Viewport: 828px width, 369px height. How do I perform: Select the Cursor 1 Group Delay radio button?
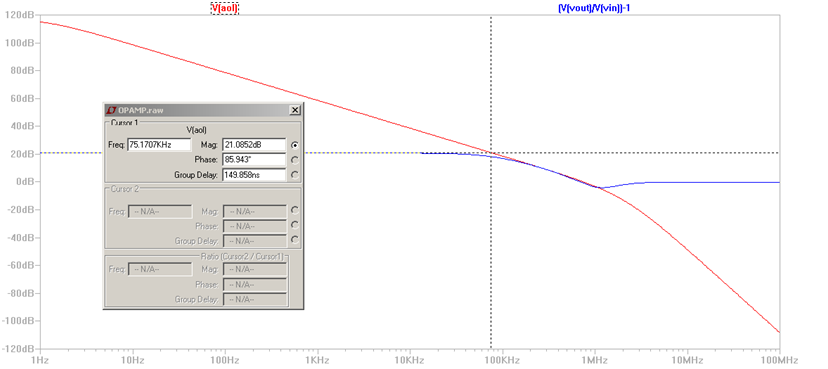coord(295,174)
